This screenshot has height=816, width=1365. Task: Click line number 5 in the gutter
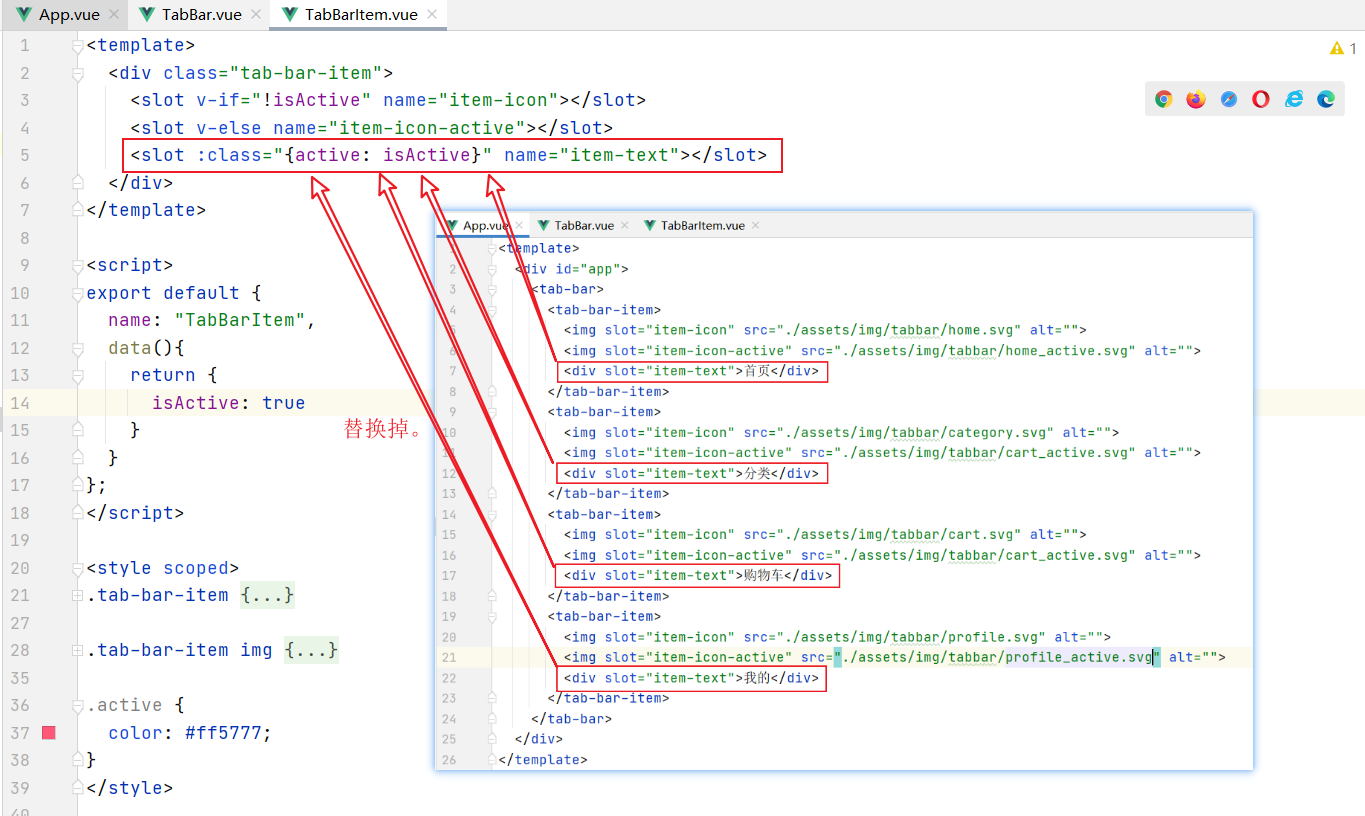click(25, 155)
